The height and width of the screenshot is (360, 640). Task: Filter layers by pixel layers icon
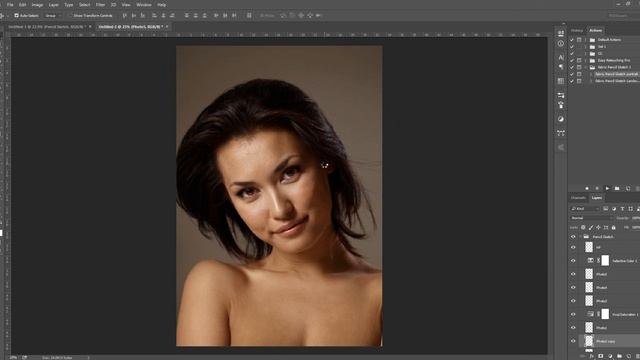(605, 209)
